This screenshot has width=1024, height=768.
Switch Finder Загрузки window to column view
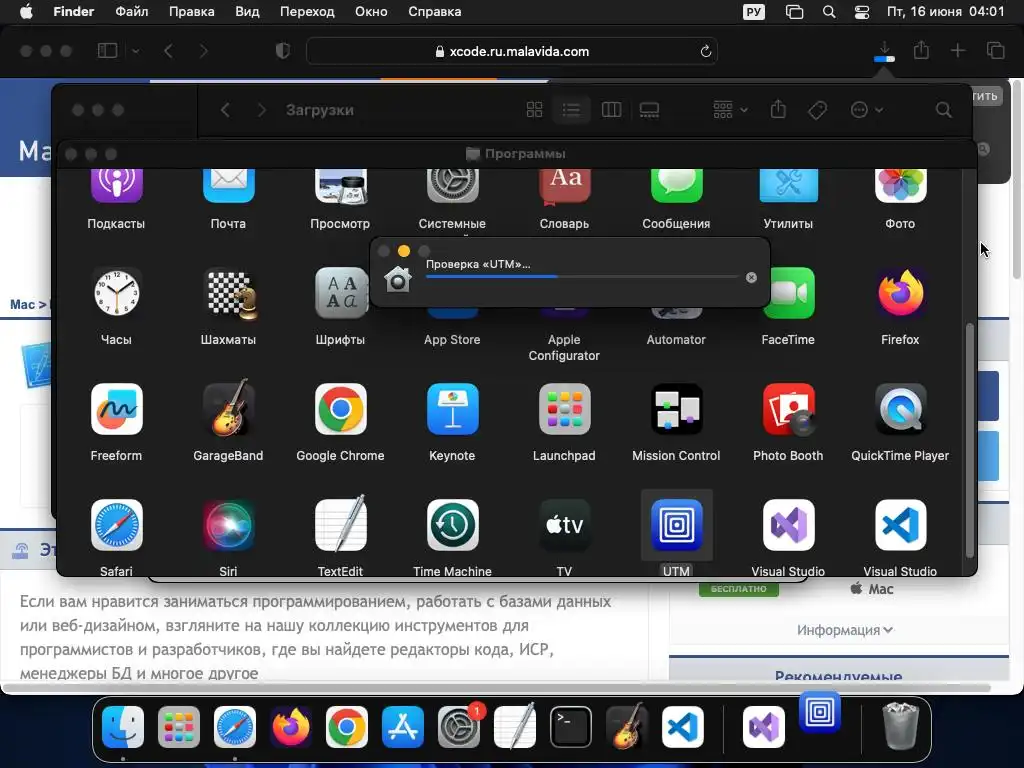[x=611, y=110]
